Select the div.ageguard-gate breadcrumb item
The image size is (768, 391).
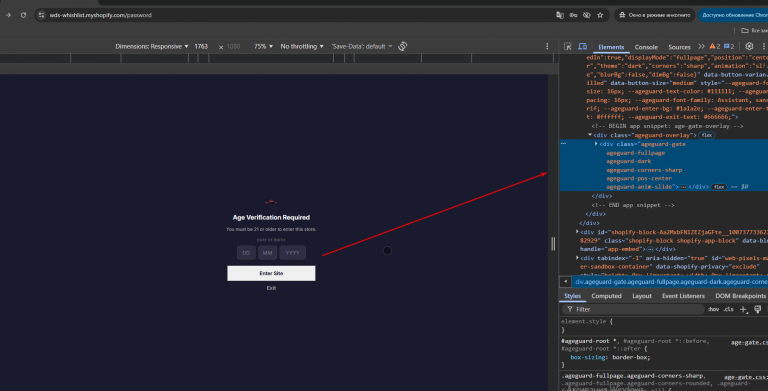pyautogui.click(x=671, y=282)
